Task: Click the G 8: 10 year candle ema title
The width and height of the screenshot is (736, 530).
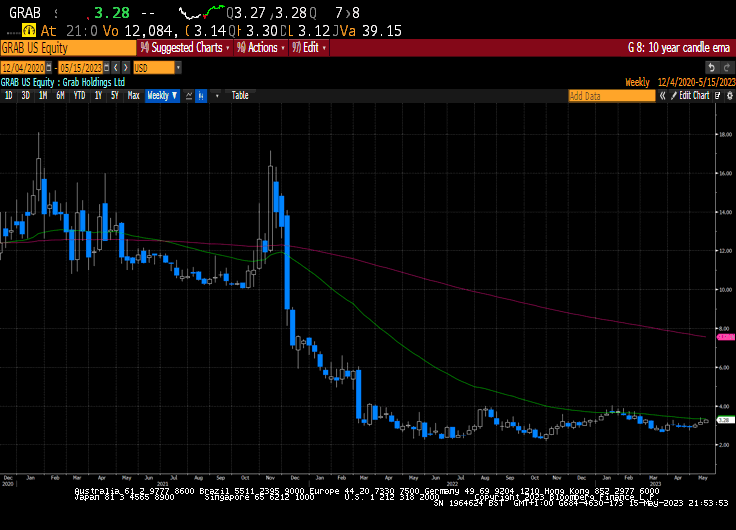Action: [679, 48]
